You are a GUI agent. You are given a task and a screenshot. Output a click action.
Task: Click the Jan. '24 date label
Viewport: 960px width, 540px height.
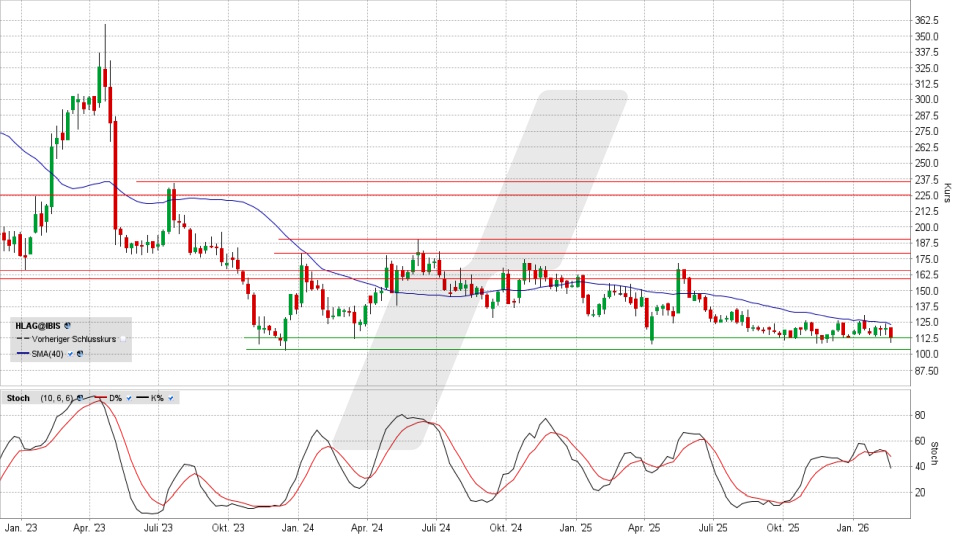pos(298,528)
